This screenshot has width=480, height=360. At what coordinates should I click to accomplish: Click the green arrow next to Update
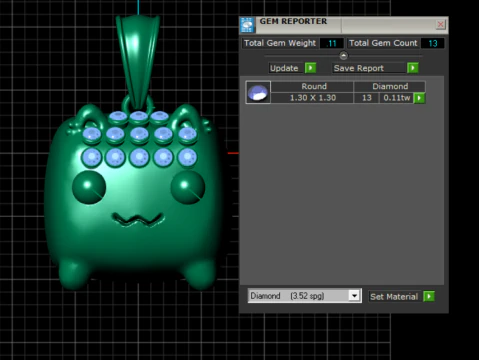click(x=310, y=68)
